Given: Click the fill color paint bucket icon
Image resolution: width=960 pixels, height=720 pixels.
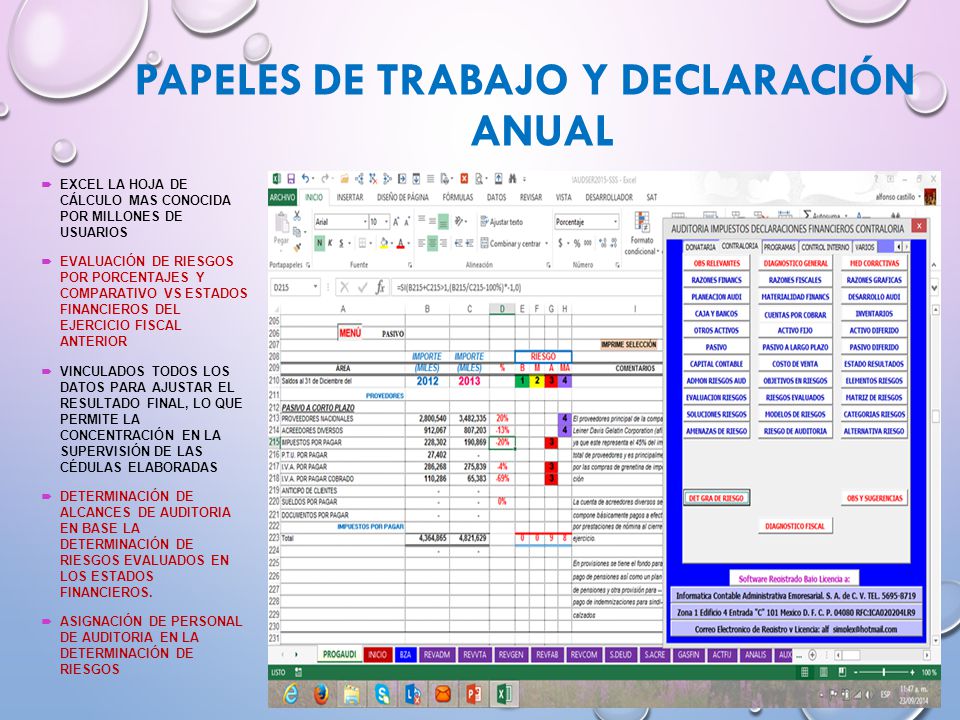Looking at the screenshot, I should click(384, 243).
